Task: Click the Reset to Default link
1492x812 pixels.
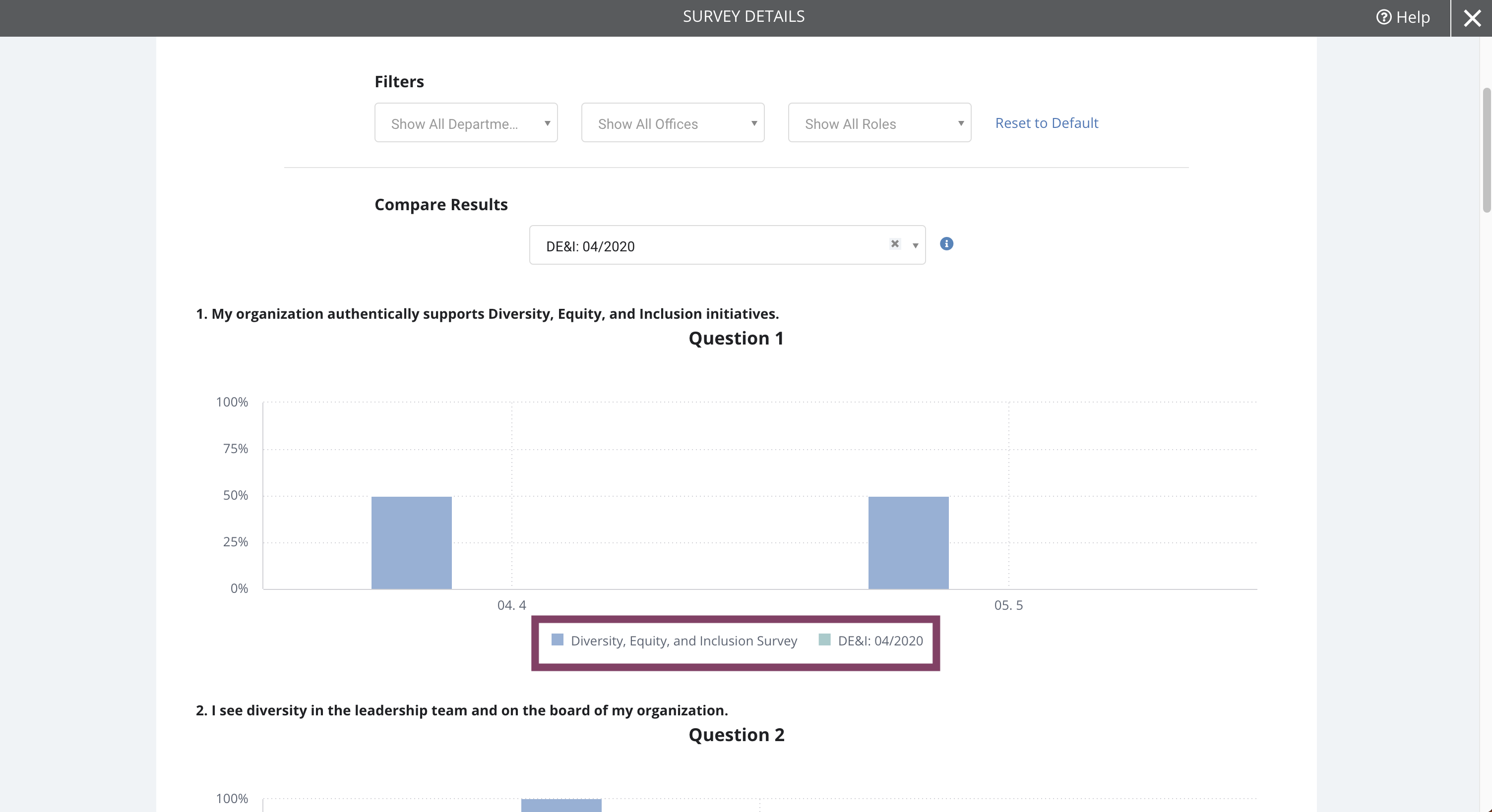Action: coord(1047,123)
